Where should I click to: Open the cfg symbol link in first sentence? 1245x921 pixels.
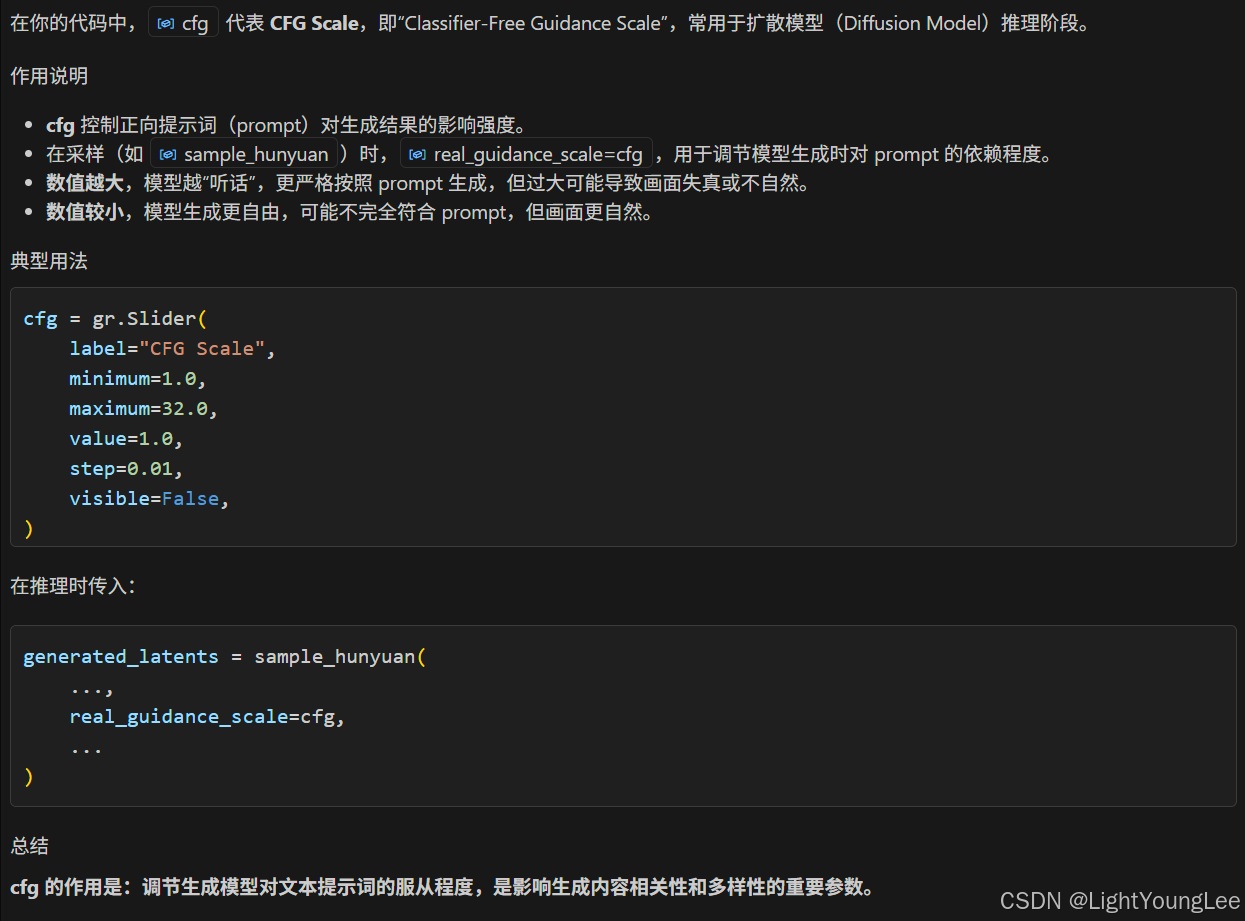(x=183, y=22)
